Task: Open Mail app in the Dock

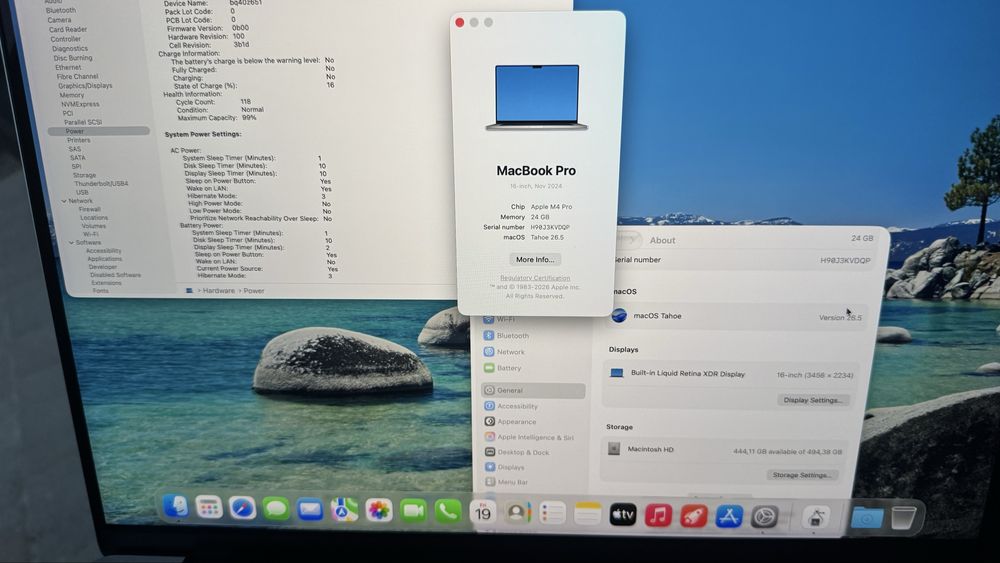Action: tap(310, 509)
